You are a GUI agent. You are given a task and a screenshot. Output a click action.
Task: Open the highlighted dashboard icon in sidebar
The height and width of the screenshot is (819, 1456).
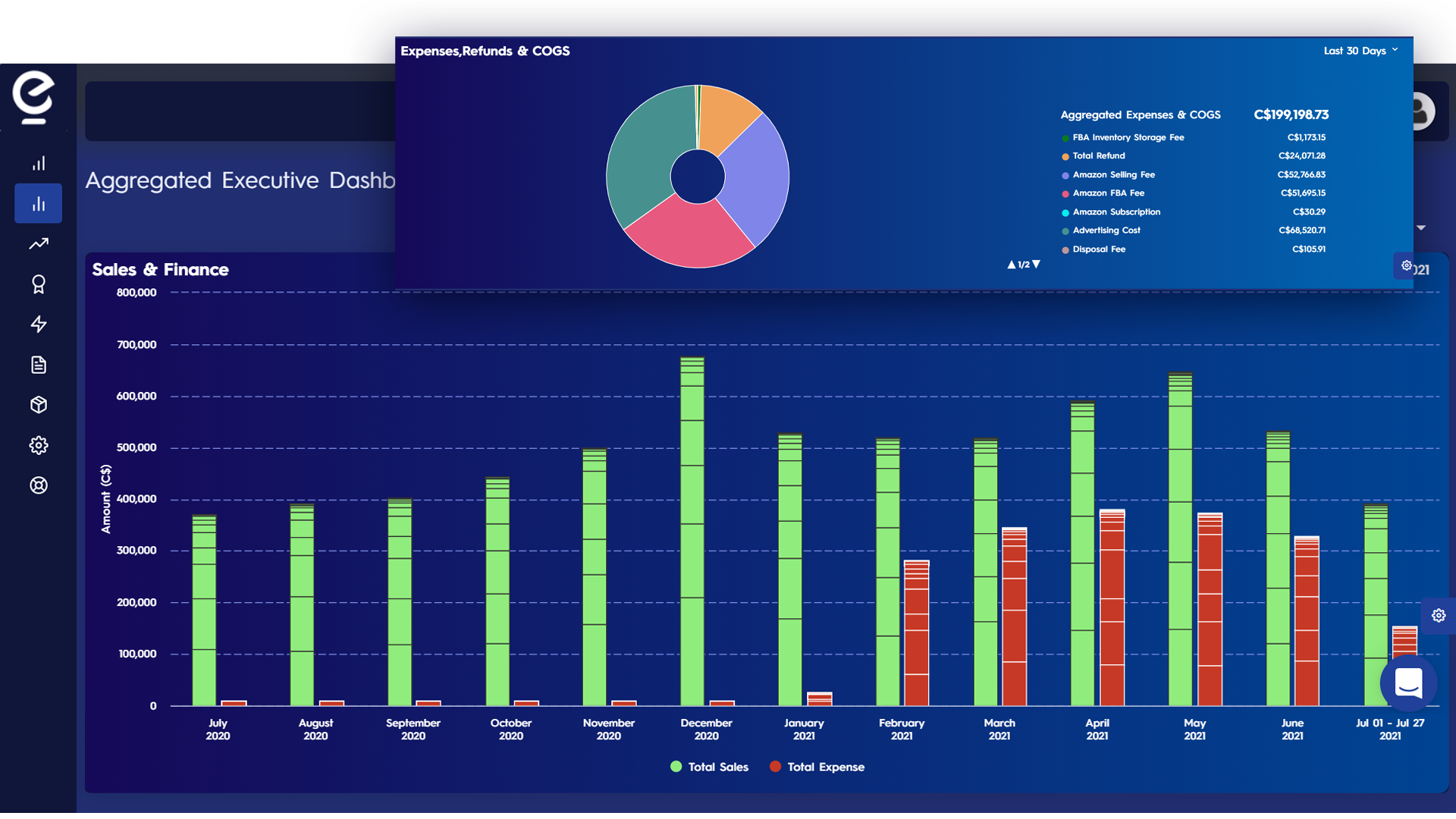tap(39, 203)
